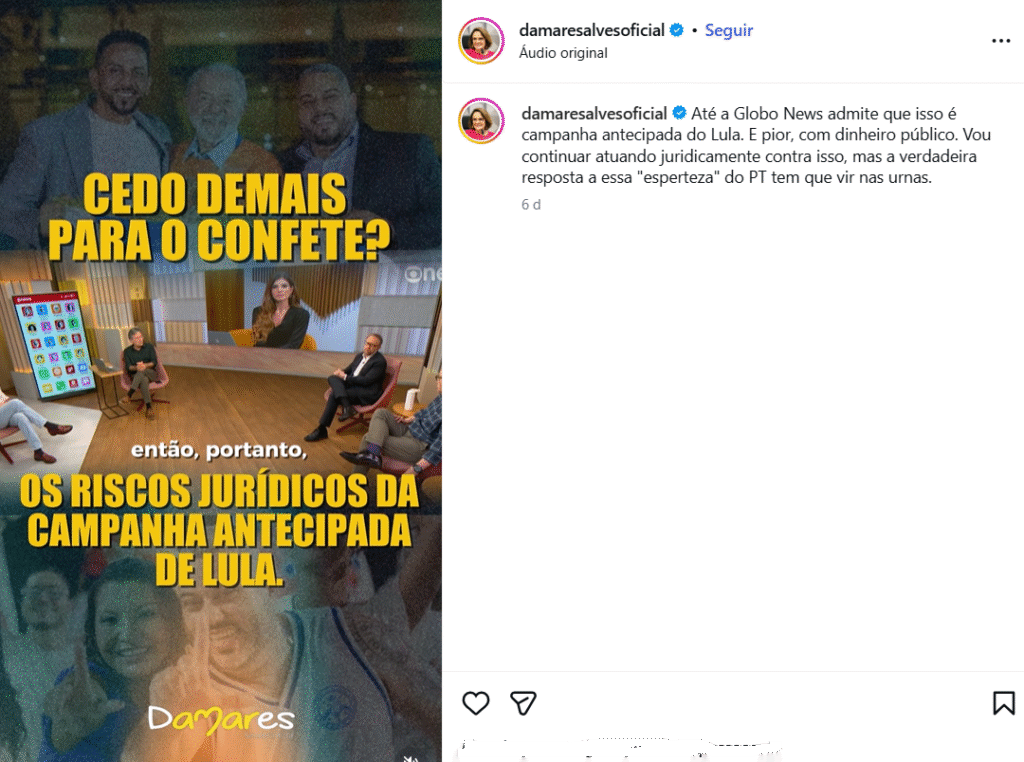Open damaresalvesoficial username in post header
Viewport: 1024px width, 762px height.
point(592,30)
